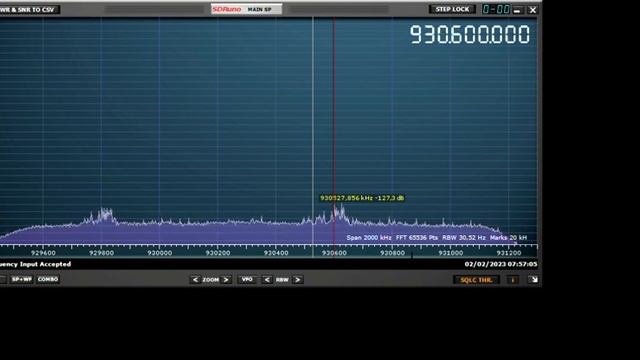Click the 931200 frequency scale label
640x360 pixels.
(x=509, y=253)
